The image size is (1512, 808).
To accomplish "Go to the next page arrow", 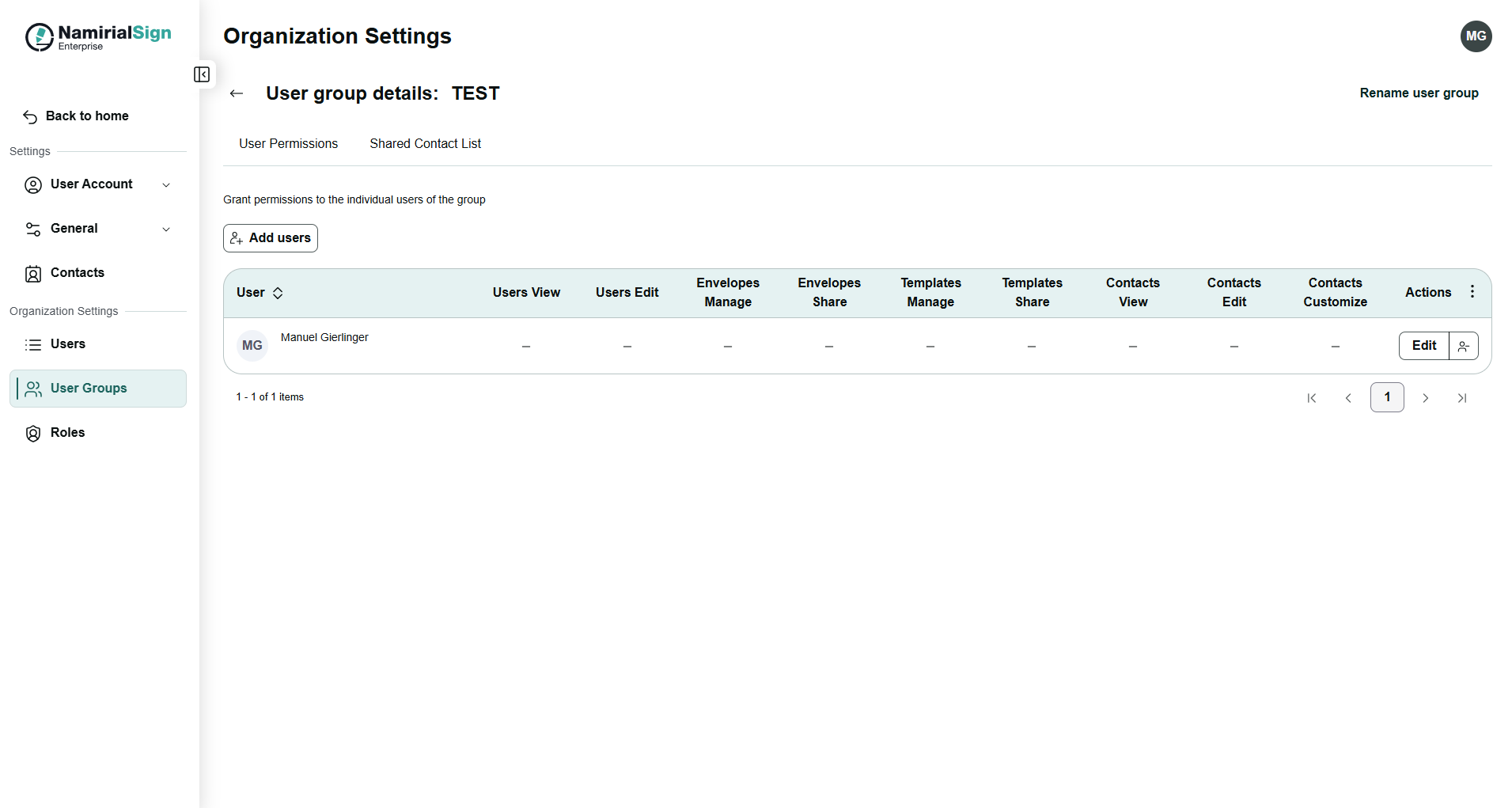I will pos(1425,398).
